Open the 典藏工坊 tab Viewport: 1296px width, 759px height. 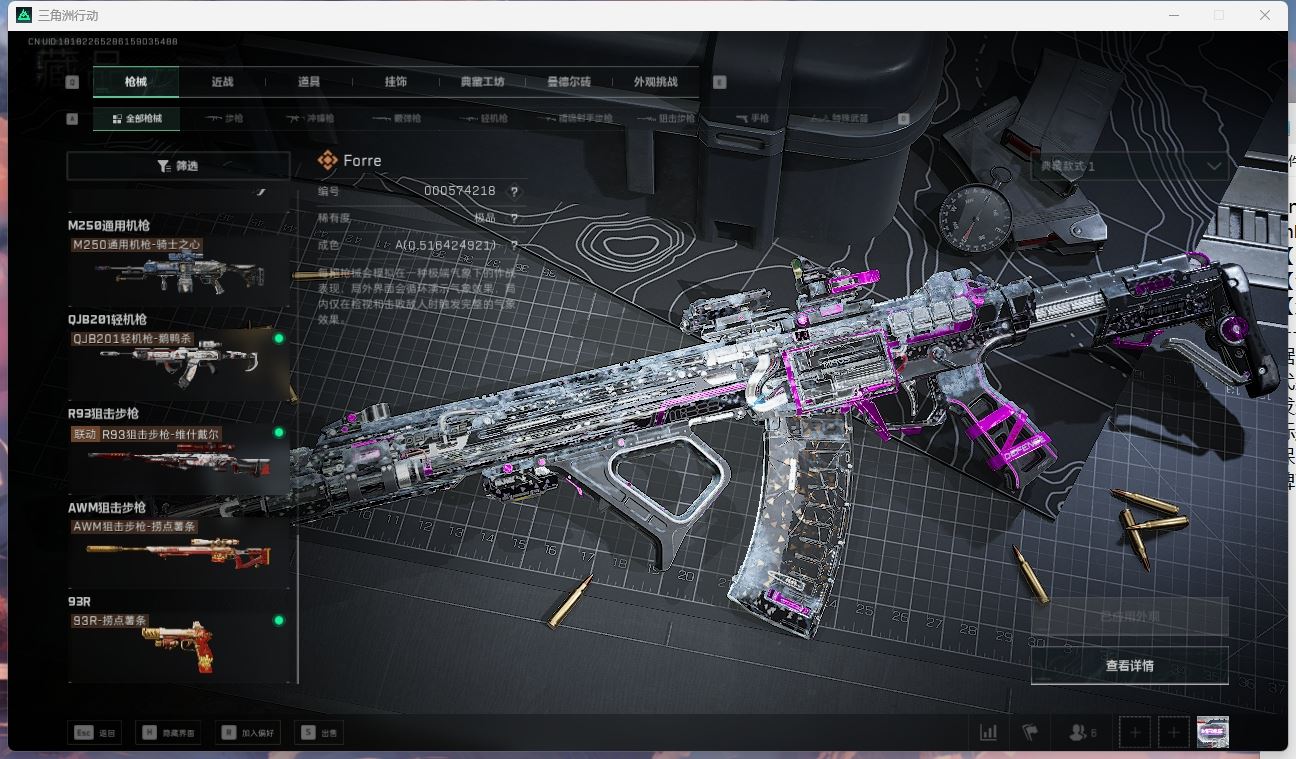pos(482,82)
